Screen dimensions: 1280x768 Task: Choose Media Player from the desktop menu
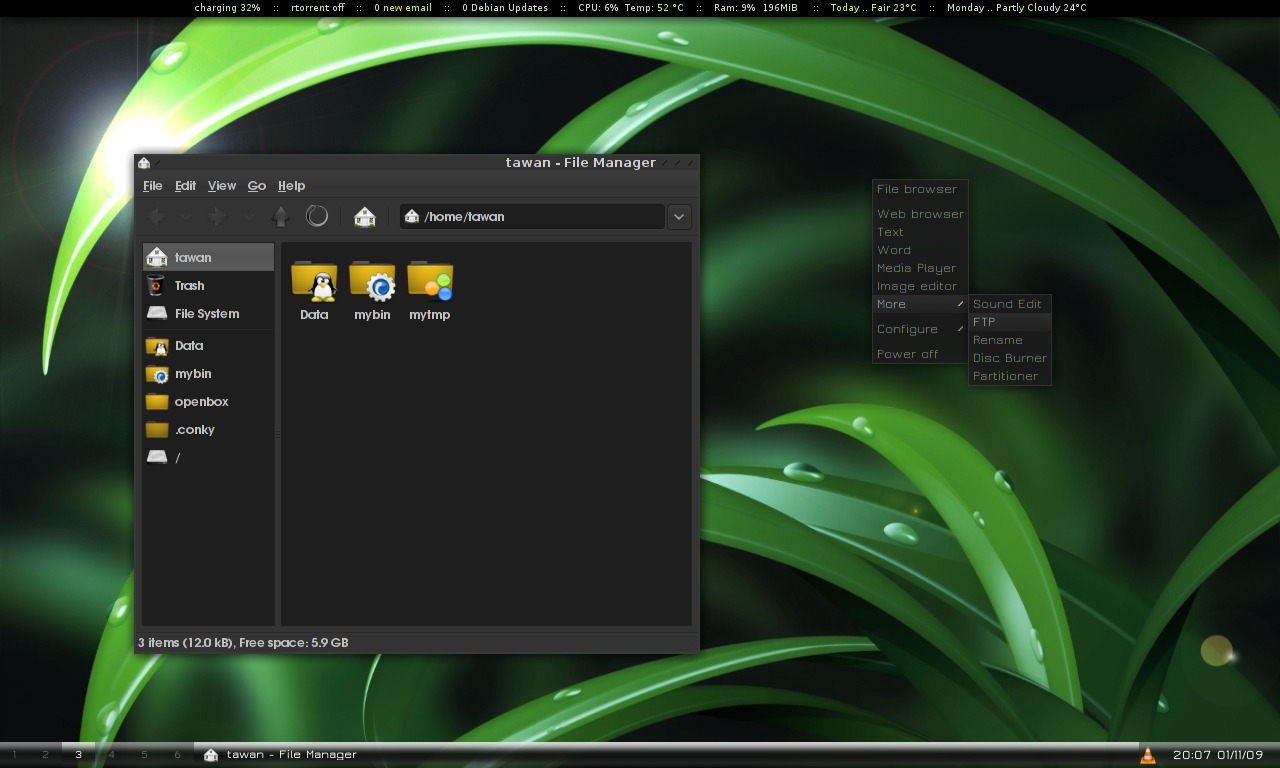coord(920,268)
